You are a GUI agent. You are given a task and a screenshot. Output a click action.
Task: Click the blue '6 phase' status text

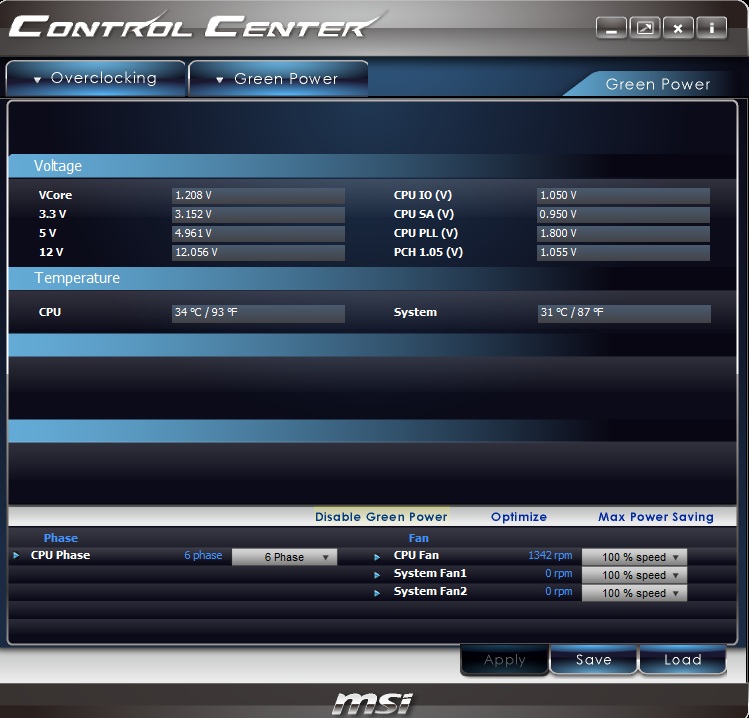point(203,555)
